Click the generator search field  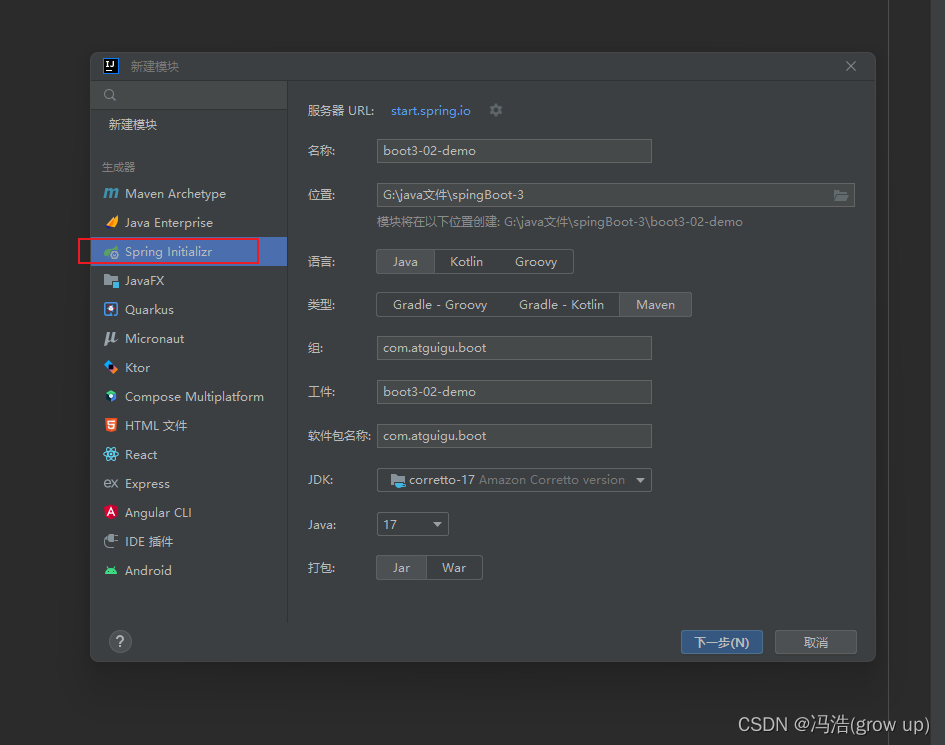(189, 95)
